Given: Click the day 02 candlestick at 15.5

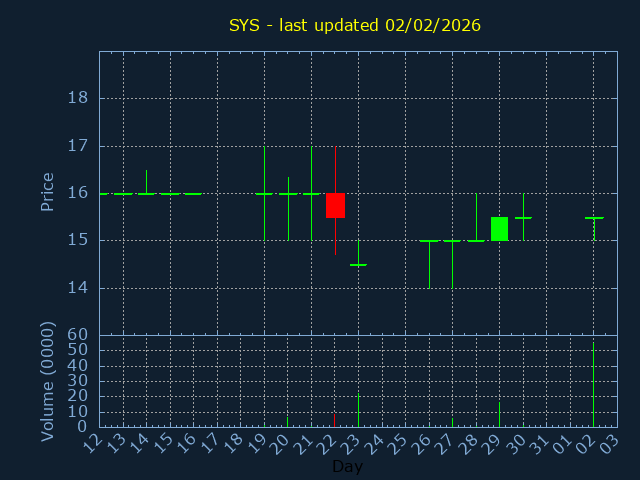Looking at the screenshot, I should 594,218.
